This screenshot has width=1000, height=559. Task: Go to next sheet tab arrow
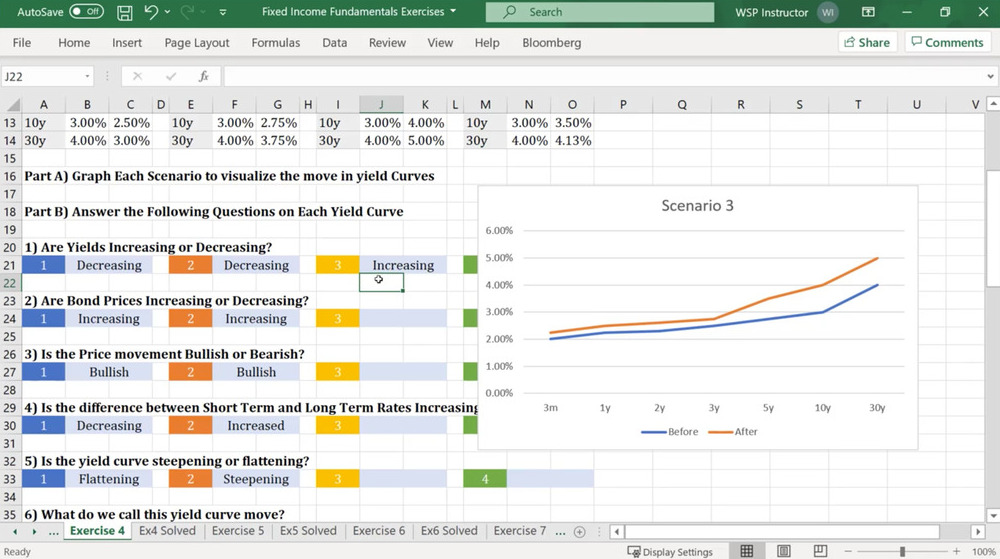[x=34, y=531]
